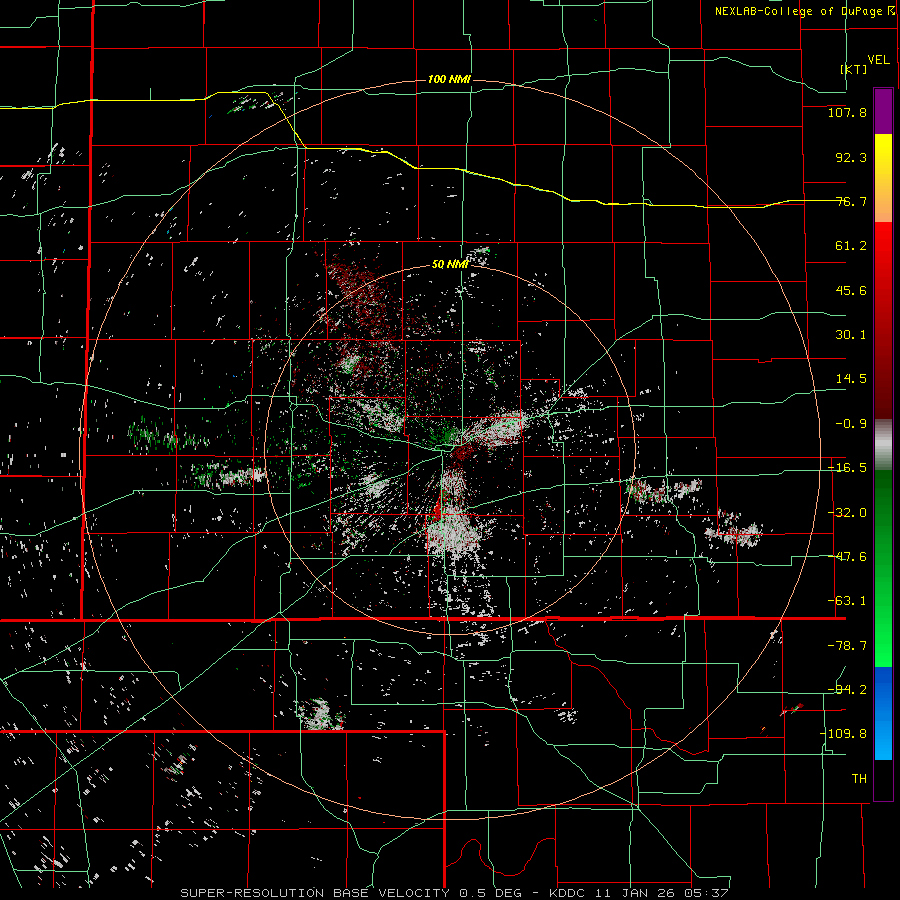Select the 61.2 legend value
Screen dimensions: 900x900
851,246
